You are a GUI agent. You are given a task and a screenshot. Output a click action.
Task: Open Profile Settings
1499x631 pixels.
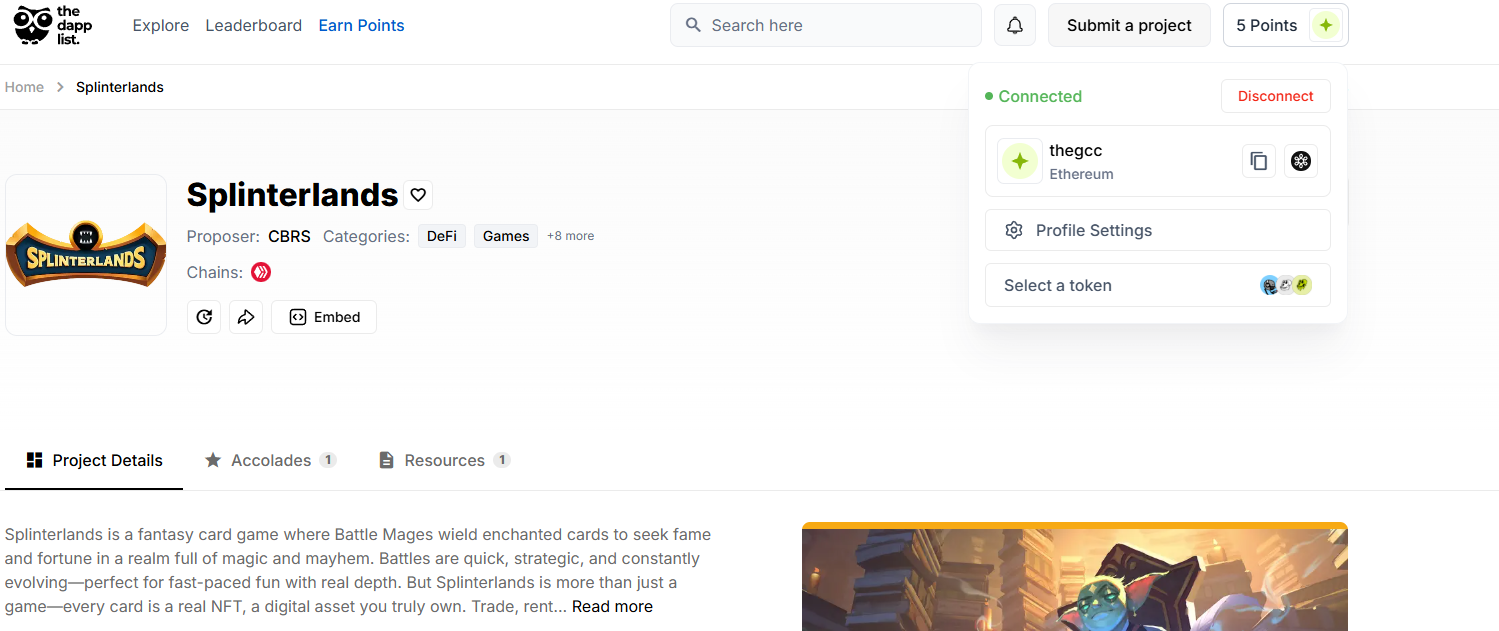[x=1158, y=230]
